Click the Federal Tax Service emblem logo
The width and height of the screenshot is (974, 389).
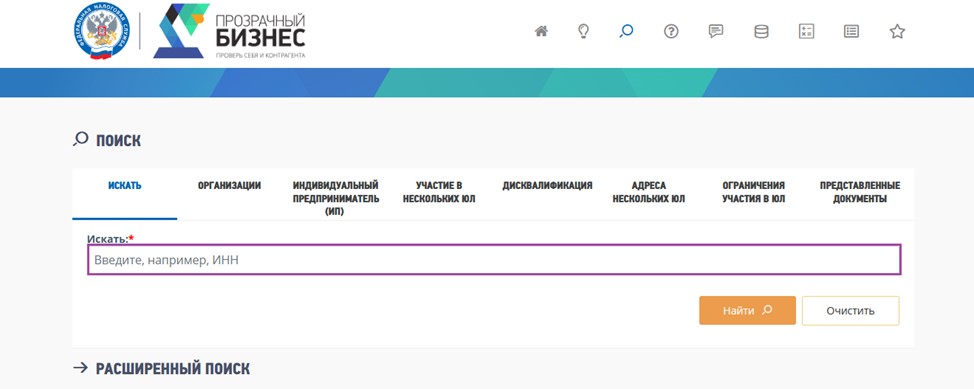click(x=102, y=30)
